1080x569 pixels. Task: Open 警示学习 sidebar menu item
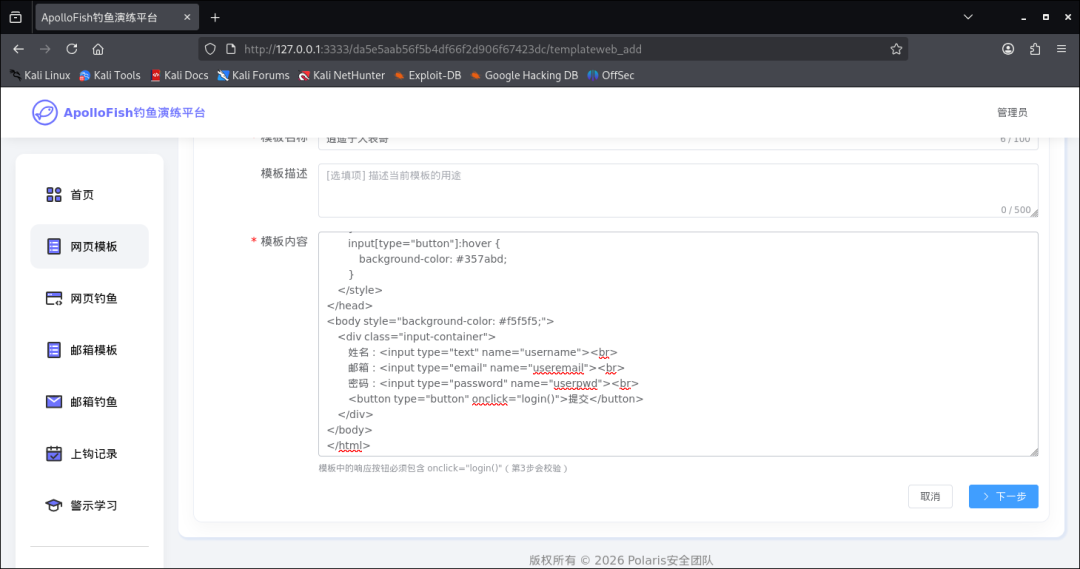pos(90,506)
